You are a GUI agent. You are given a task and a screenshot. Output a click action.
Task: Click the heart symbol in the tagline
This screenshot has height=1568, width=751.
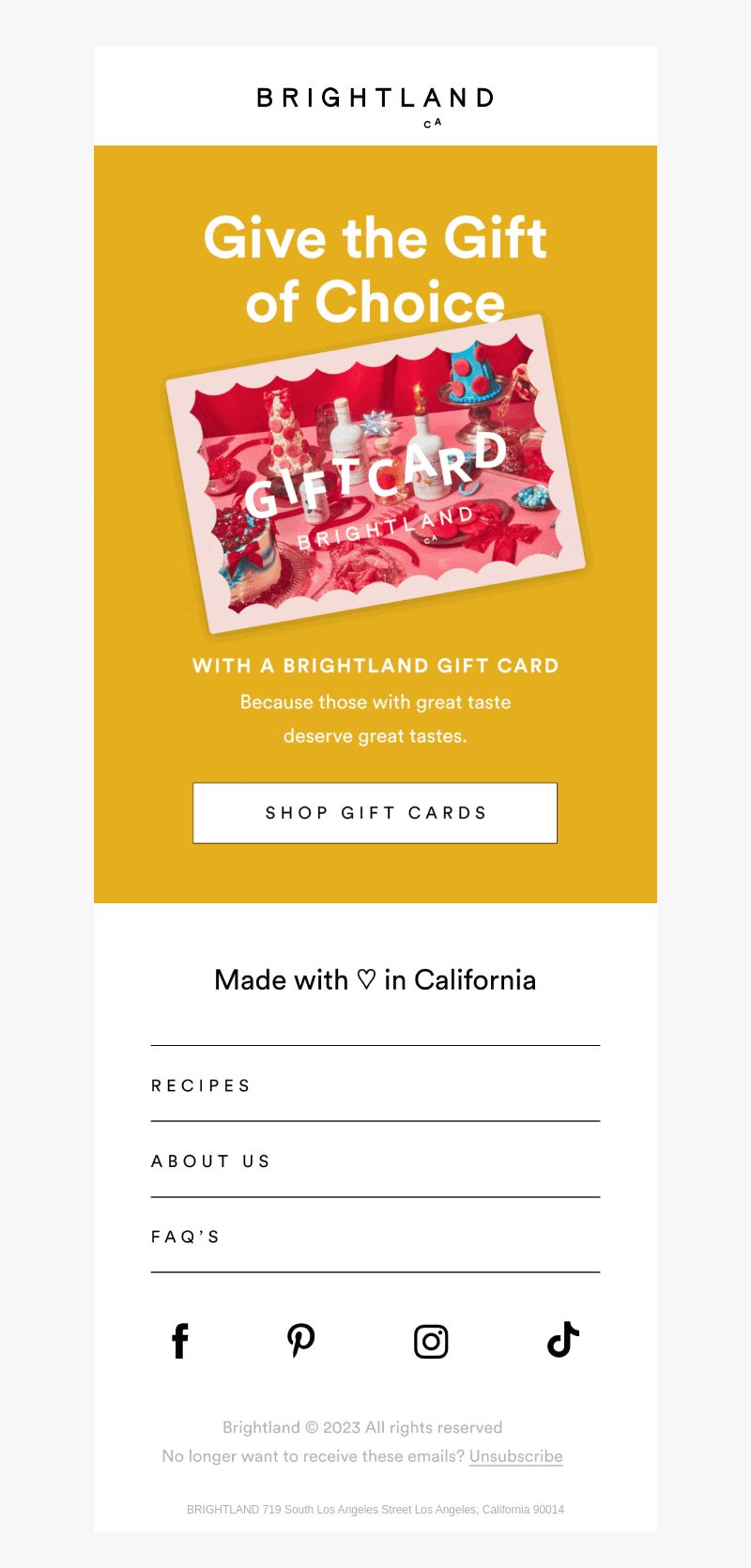[x=366, y=980]
